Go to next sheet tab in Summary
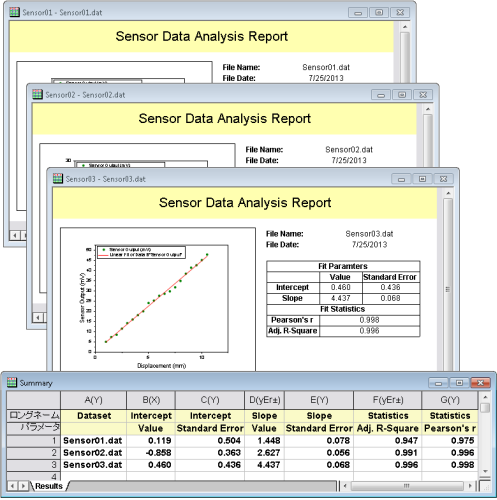Image resolution: width=497 pixels, height=500 pixels. click(x=23, y=486)
